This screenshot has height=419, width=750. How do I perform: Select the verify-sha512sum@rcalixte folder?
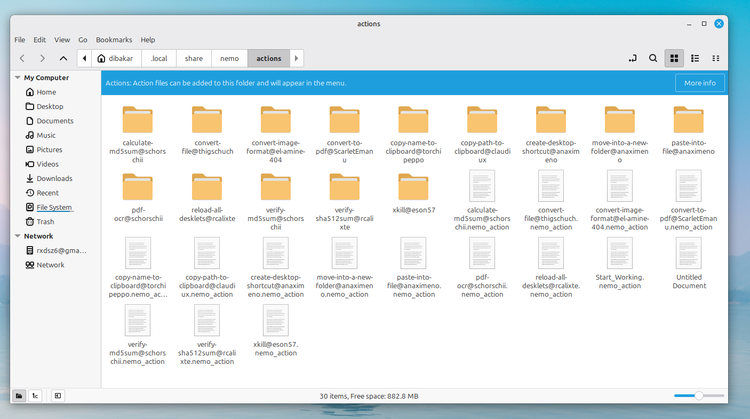pos(344,201)
